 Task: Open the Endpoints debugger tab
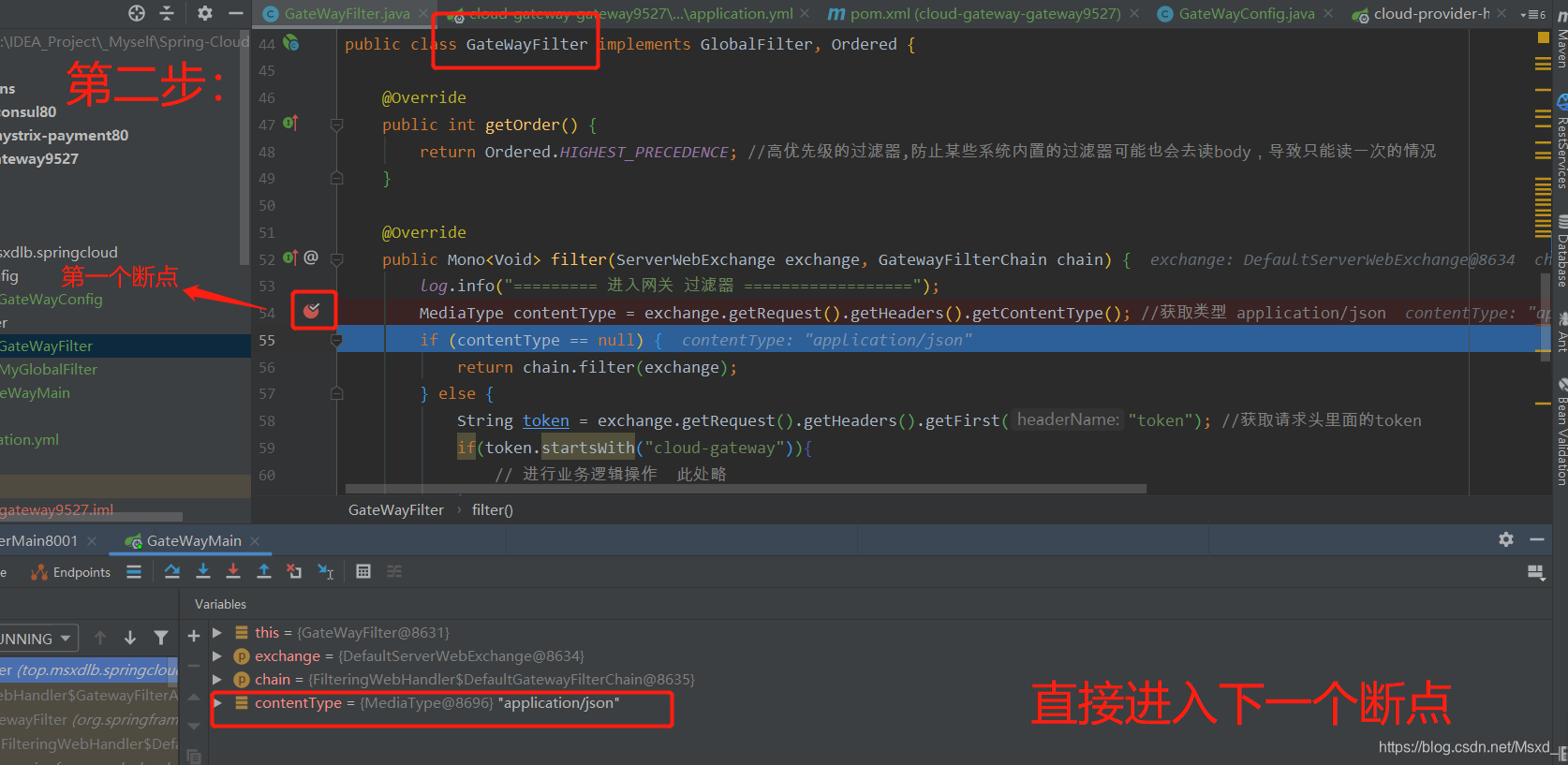tap(71, 572)
